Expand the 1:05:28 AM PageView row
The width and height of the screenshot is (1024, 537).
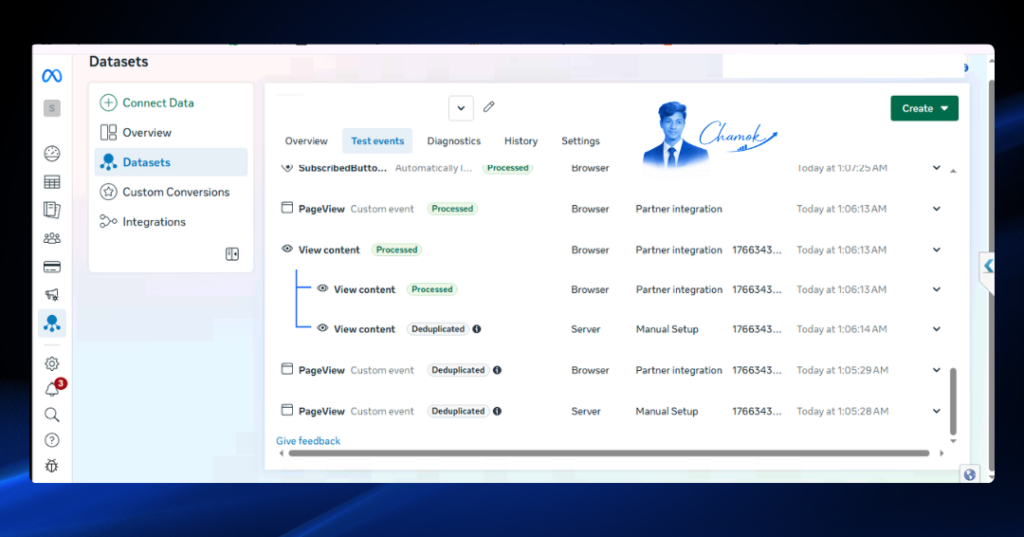pos(936,412)
